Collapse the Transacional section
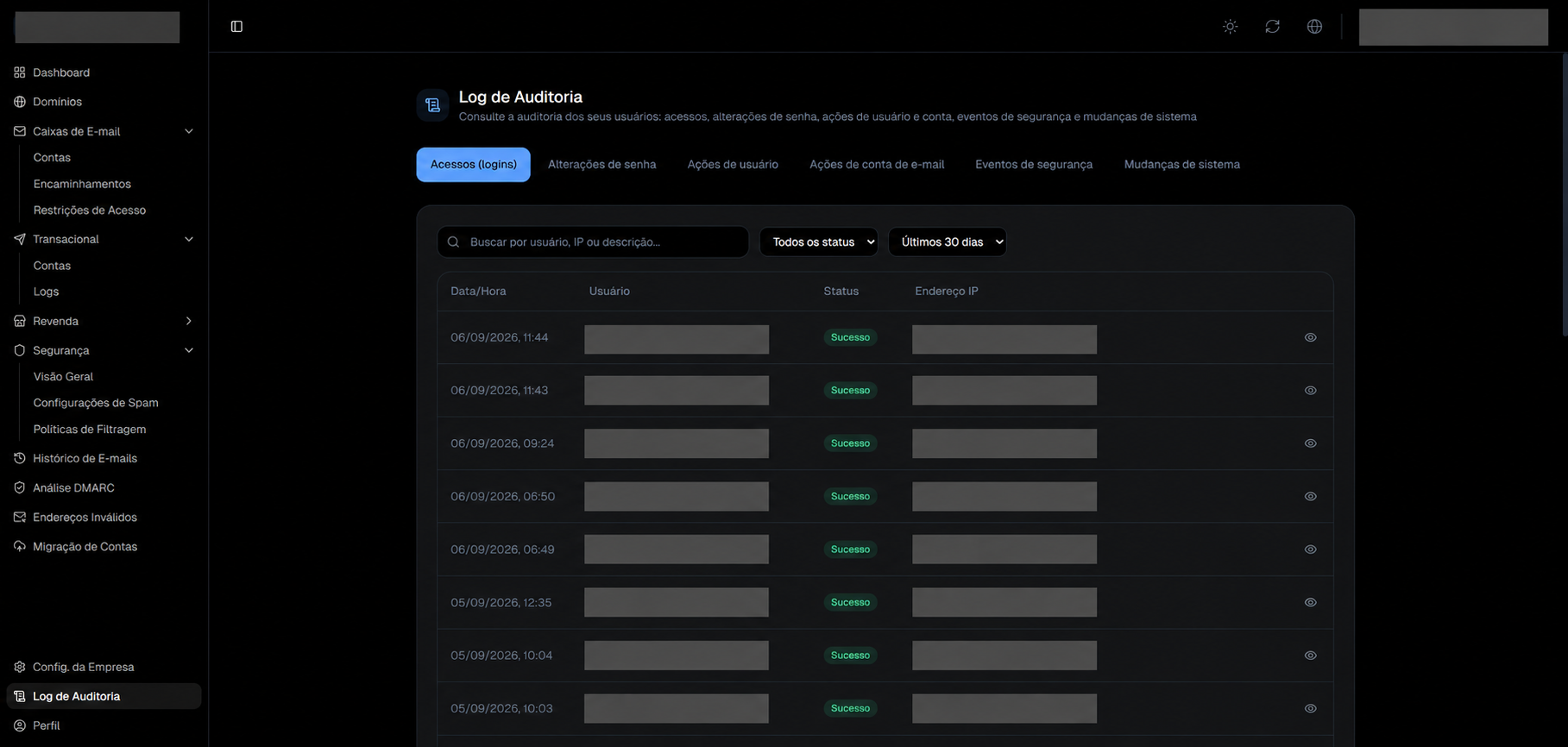The height and width of the screenshot is (747, 1568). click(x=188, y=239)
